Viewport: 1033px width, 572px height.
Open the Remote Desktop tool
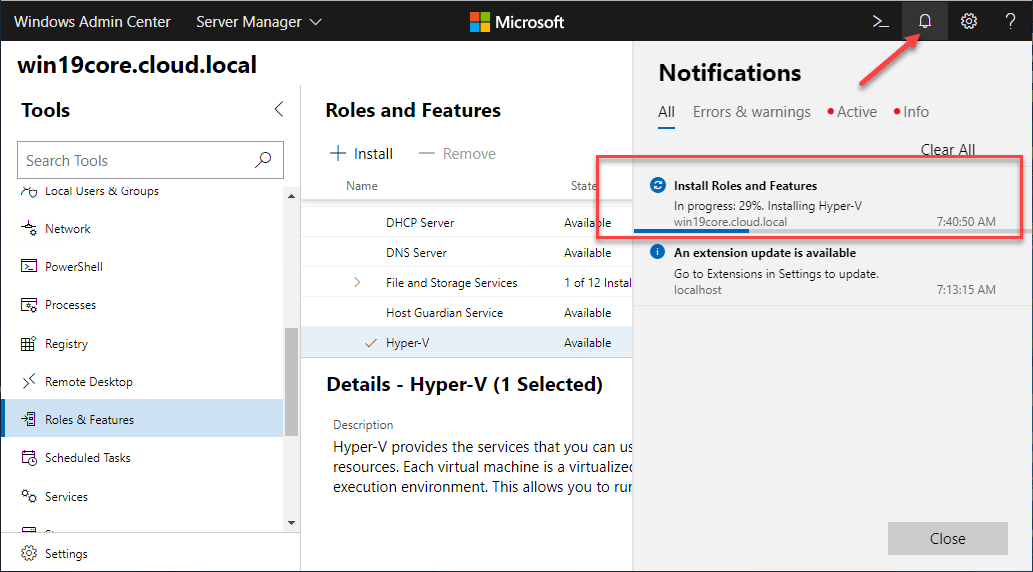(88, 382)
